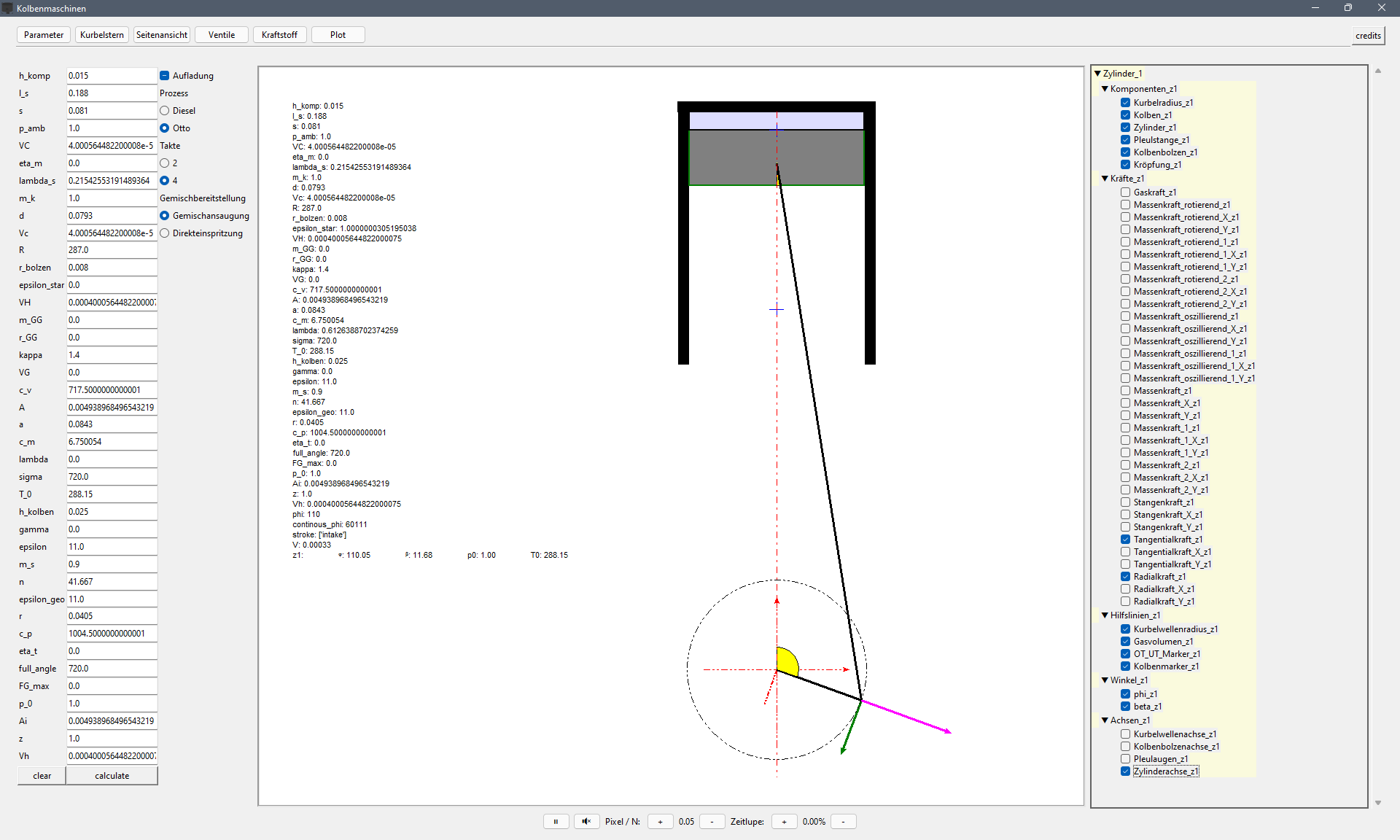The image size is (1400, 840).
Task: Increase Pixel / N scale with plus
Action: pos(660,822)
